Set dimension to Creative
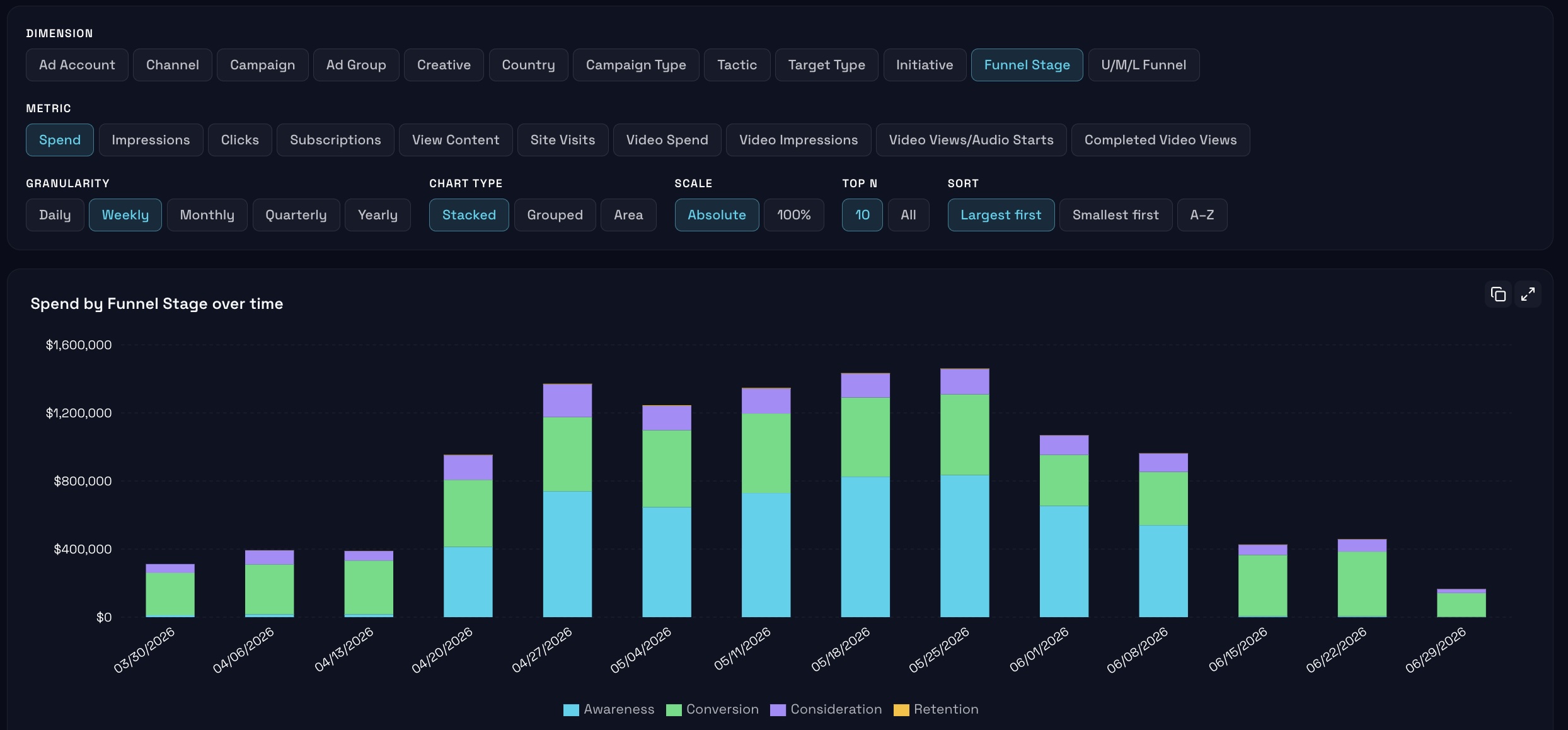1568x730 pixels. (444, 65)
